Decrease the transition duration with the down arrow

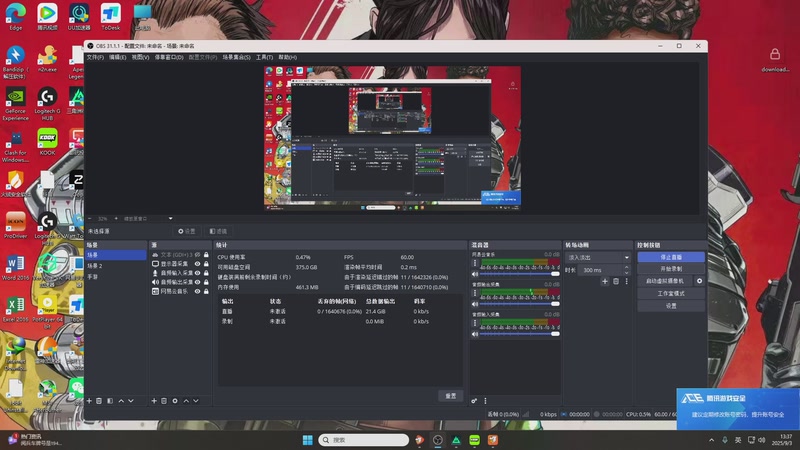pyautogui.click(x=627, y=273)
